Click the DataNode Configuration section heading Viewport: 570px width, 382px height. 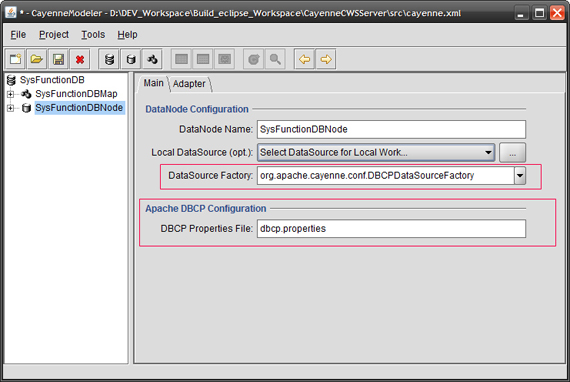pos(197,109)
